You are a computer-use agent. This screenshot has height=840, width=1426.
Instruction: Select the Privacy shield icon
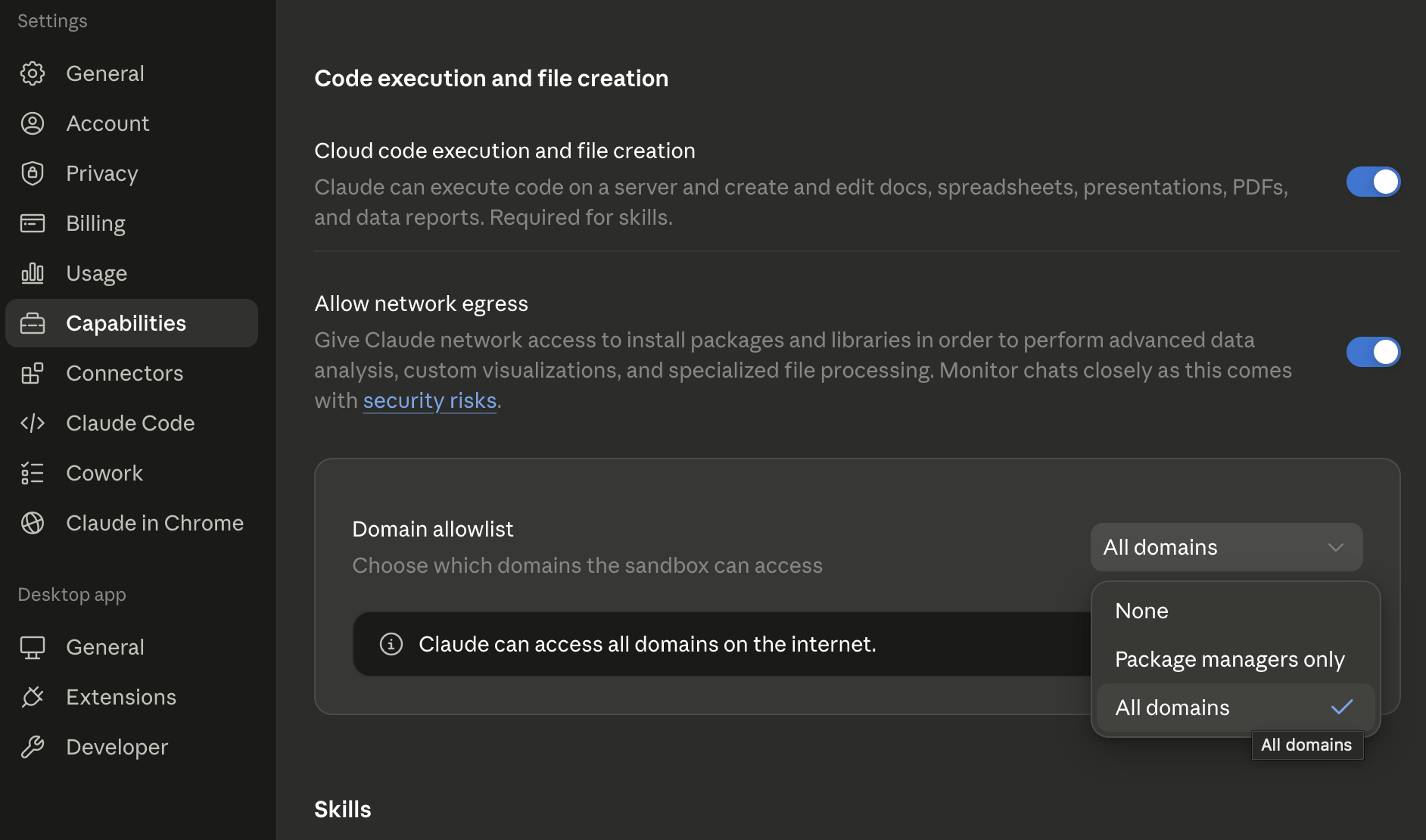[x=33, y=173]
